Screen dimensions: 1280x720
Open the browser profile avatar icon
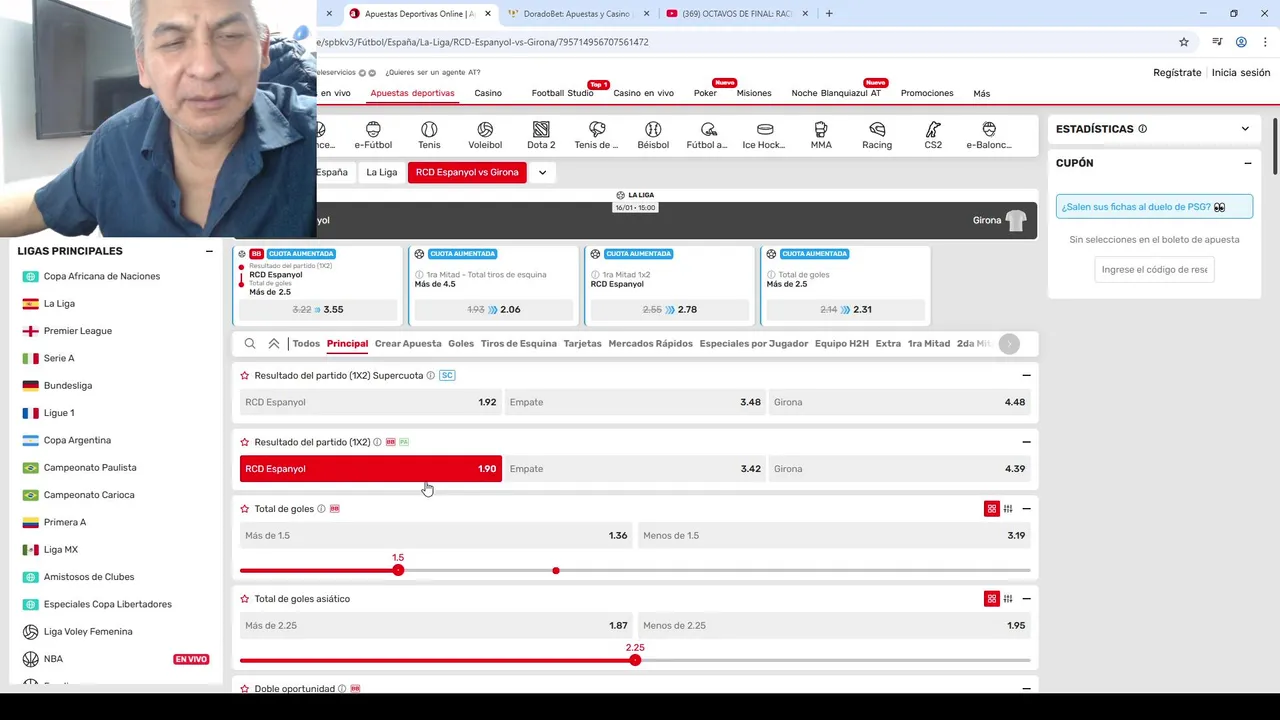click(x=1241, y=42)
